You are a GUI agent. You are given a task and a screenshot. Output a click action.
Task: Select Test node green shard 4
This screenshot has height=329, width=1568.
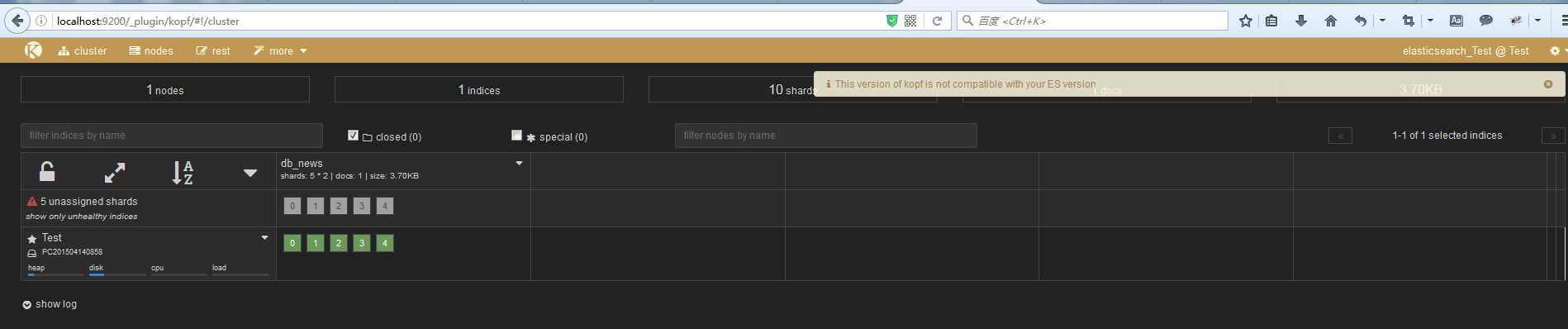[385, 243]
